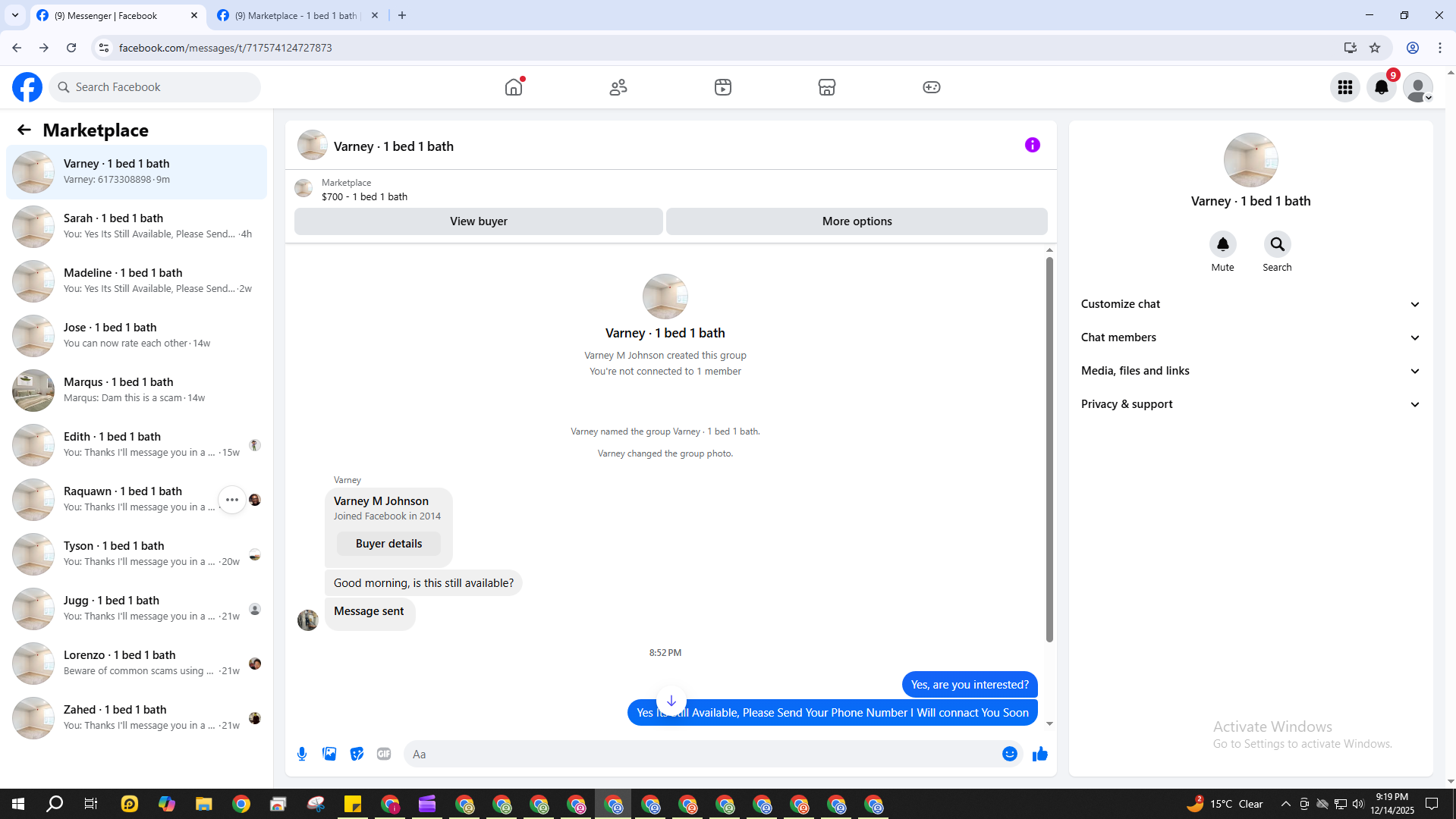1456x819 pixels.
Task: Open the Windows Start button
Action: point(18,804)
